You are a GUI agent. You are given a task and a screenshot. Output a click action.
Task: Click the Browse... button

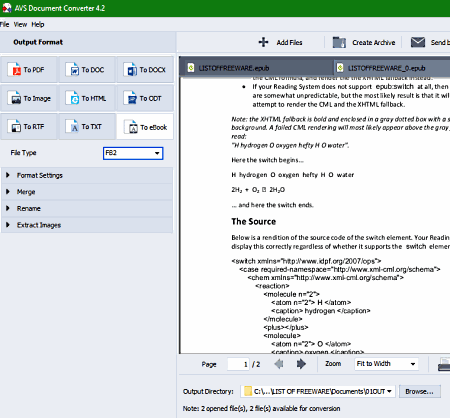point(419,391)
